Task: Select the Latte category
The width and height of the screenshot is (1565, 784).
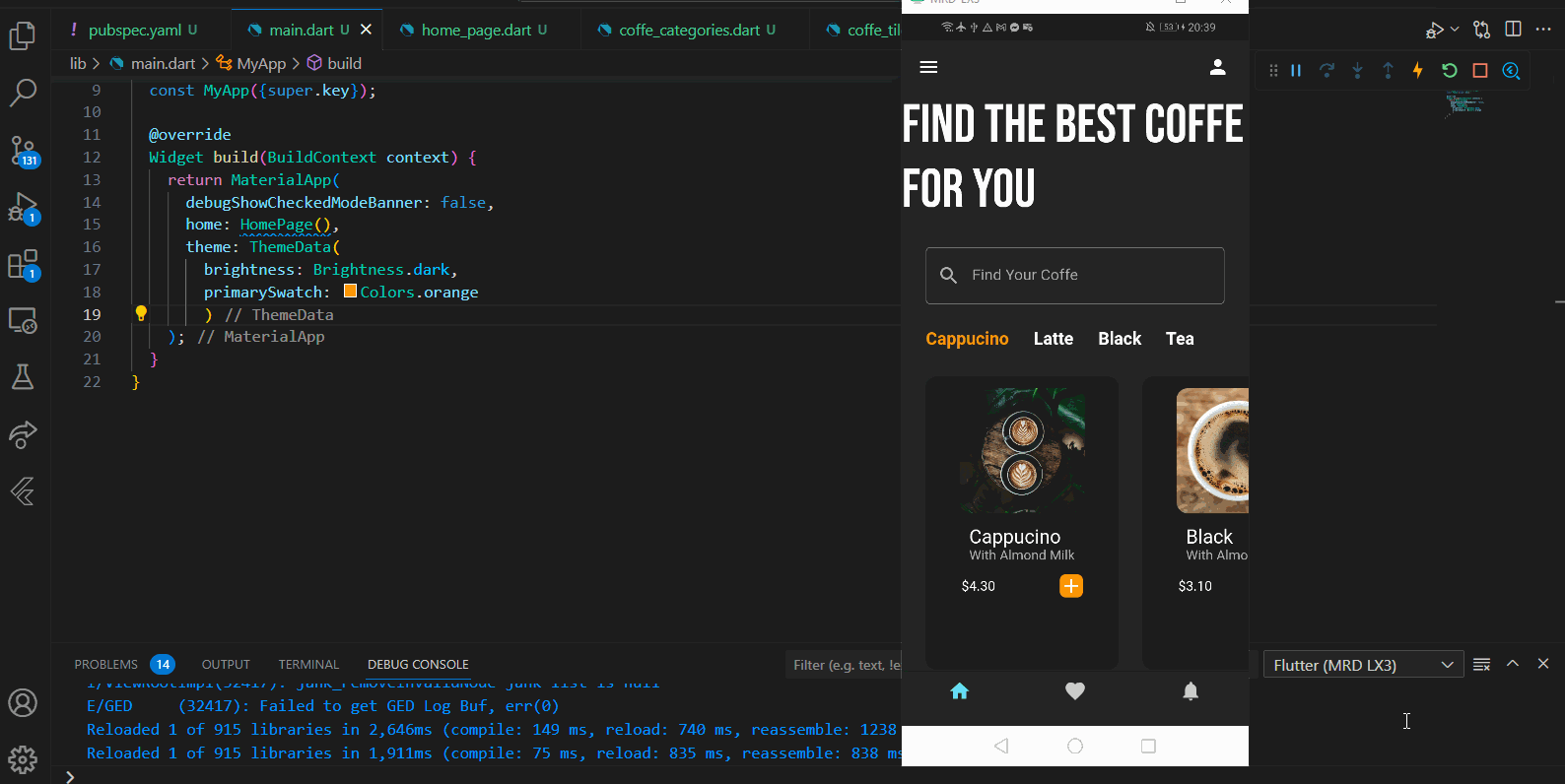Action: click(1054, 339)
